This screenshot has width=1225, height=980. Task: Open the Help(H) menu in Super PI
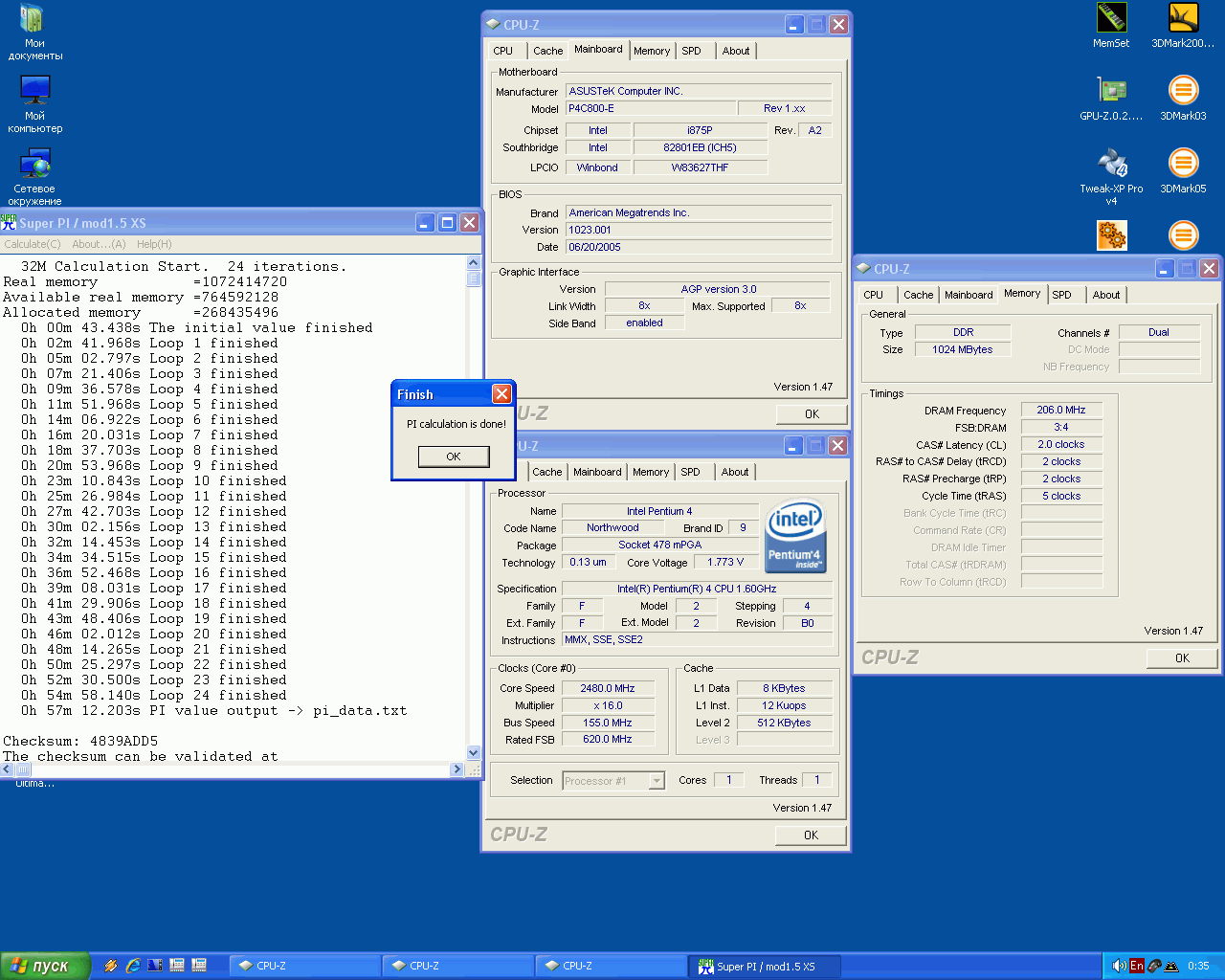[154, 244]
